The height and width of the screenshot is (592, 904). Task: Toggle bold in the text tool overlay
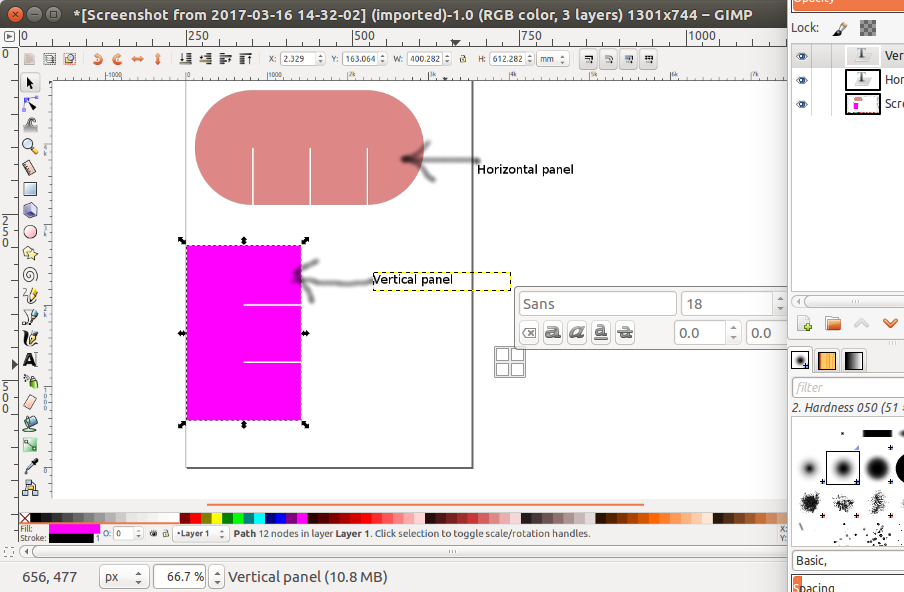pos(553,333)
